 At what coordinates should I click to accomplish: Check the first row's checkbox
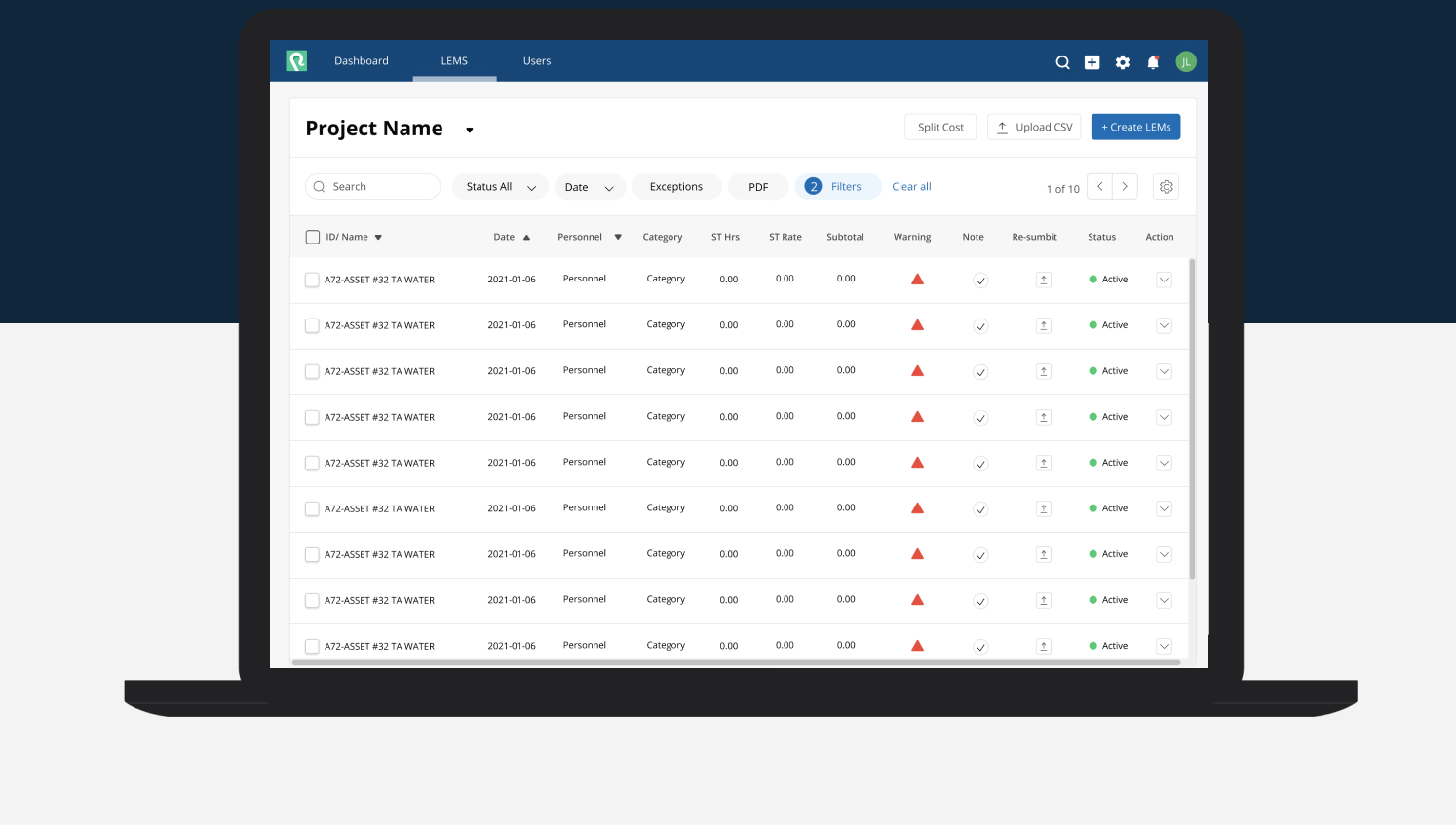(312, 280)
